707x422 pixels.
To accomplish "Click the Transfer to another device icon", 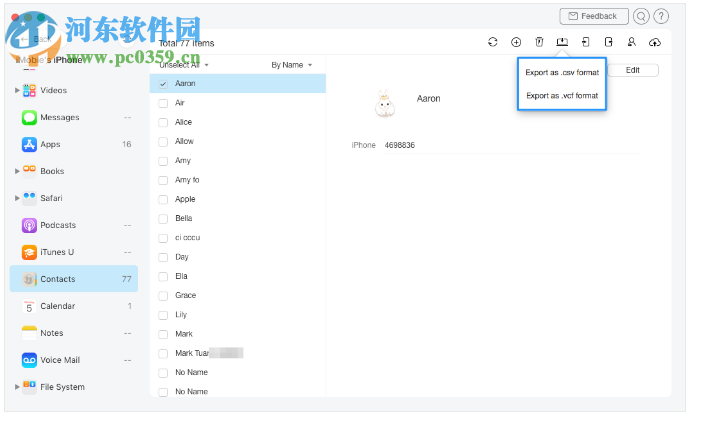I will (608, 42).
